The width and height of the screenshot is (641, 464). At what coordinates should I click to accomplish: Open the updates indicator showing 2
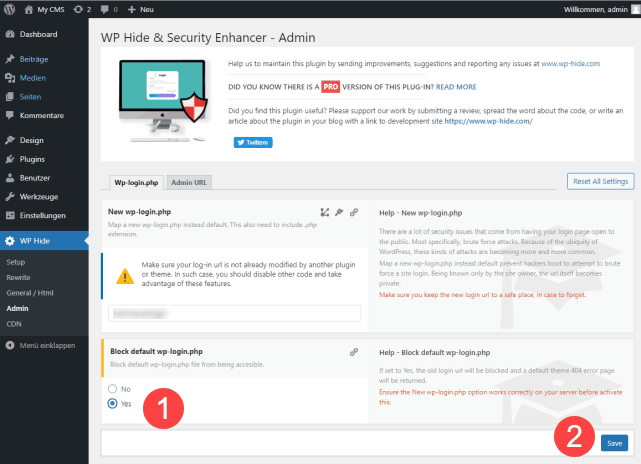click(x=82, y=9)
